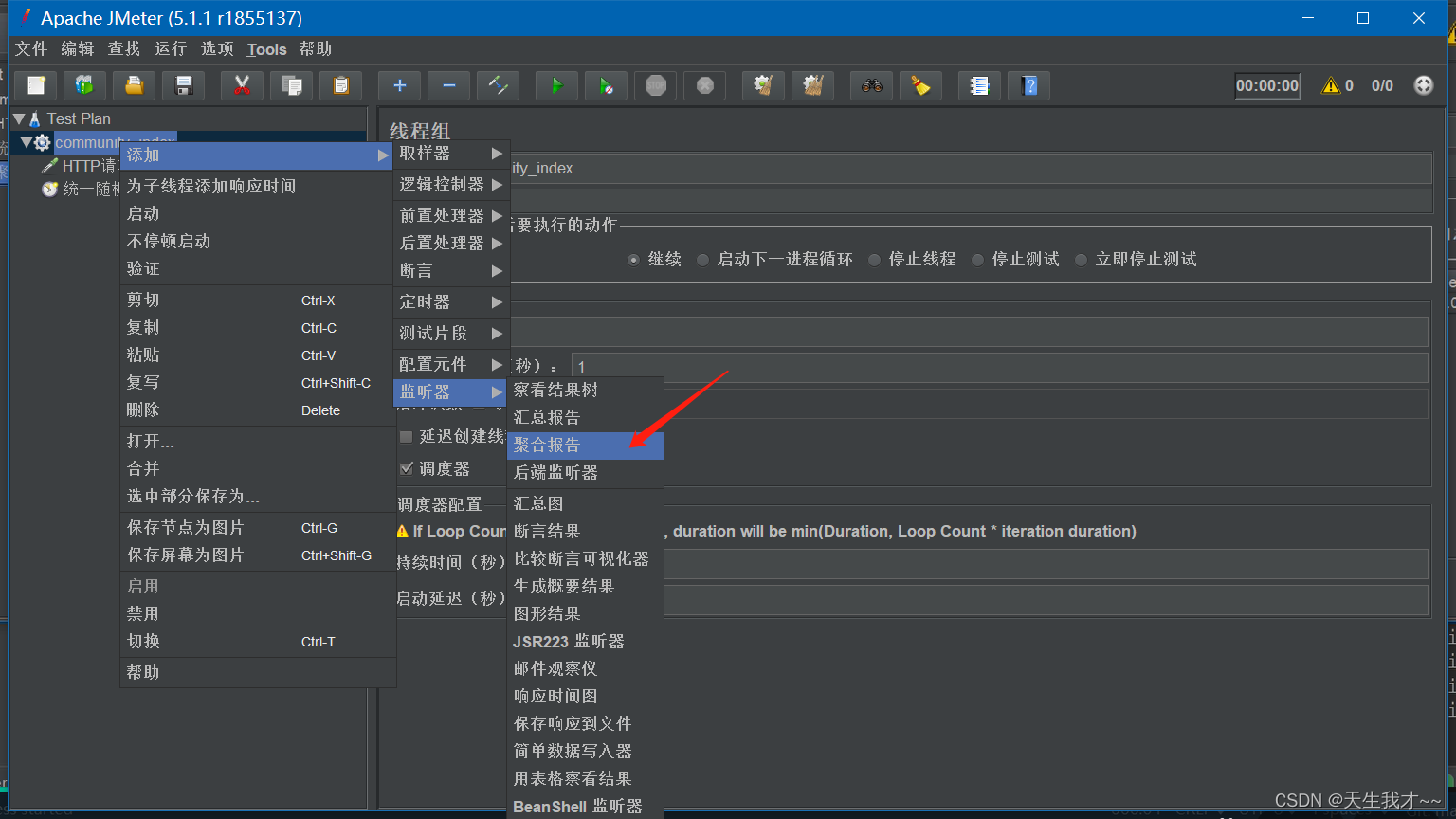This screenshot has width=1456, height=819.
Task: Save the test plan with floppy icon
Action: [184, 85]
